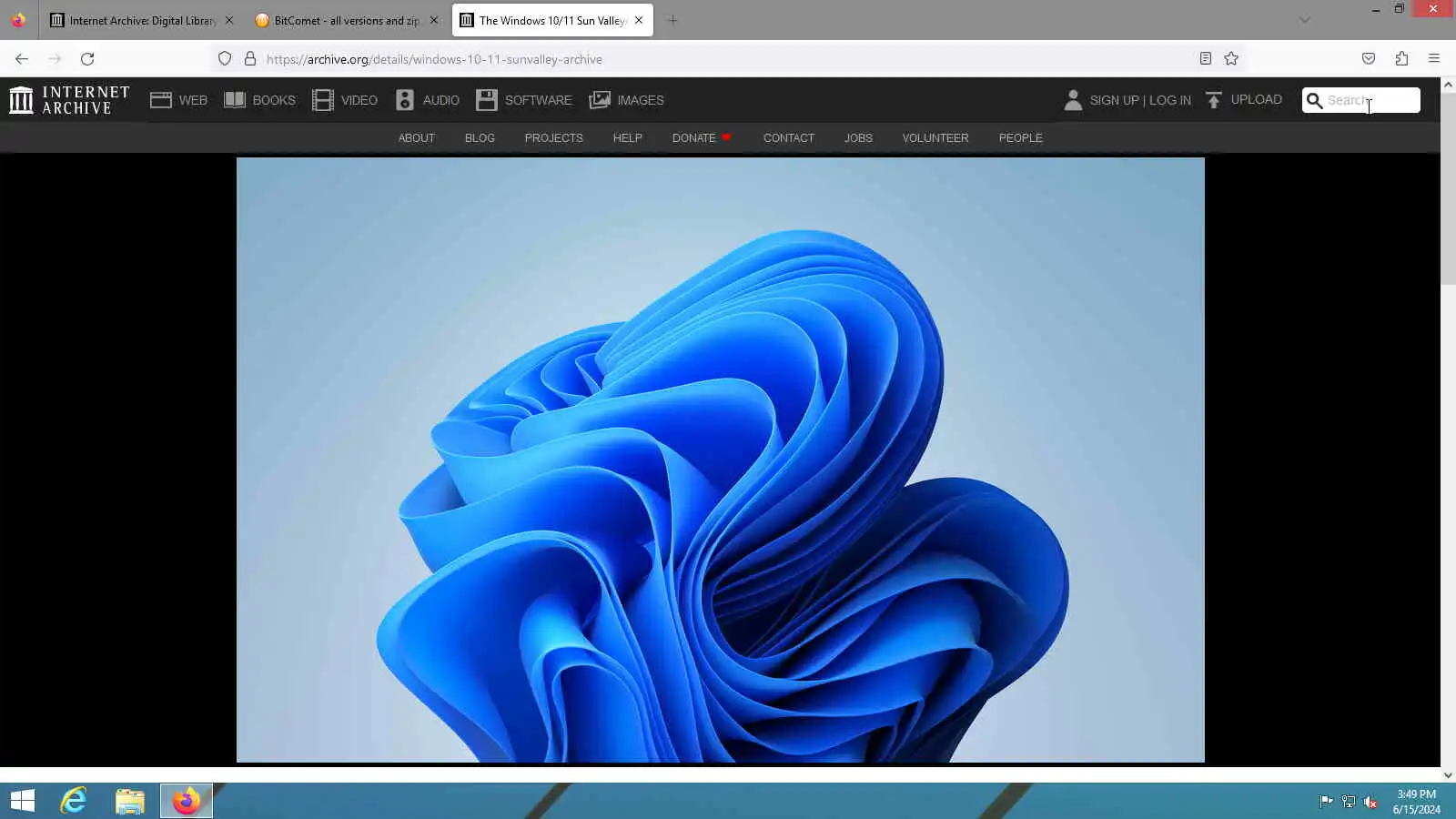This screenshot has height=819, width=1456.
Task: Click the muted volume tray icon
Action: (1370, 802)
